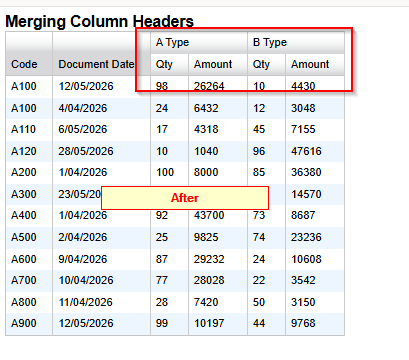Click the Amount header under B Type
The height and width of the screenshot is (360, 409).
[x=315, y=64]
